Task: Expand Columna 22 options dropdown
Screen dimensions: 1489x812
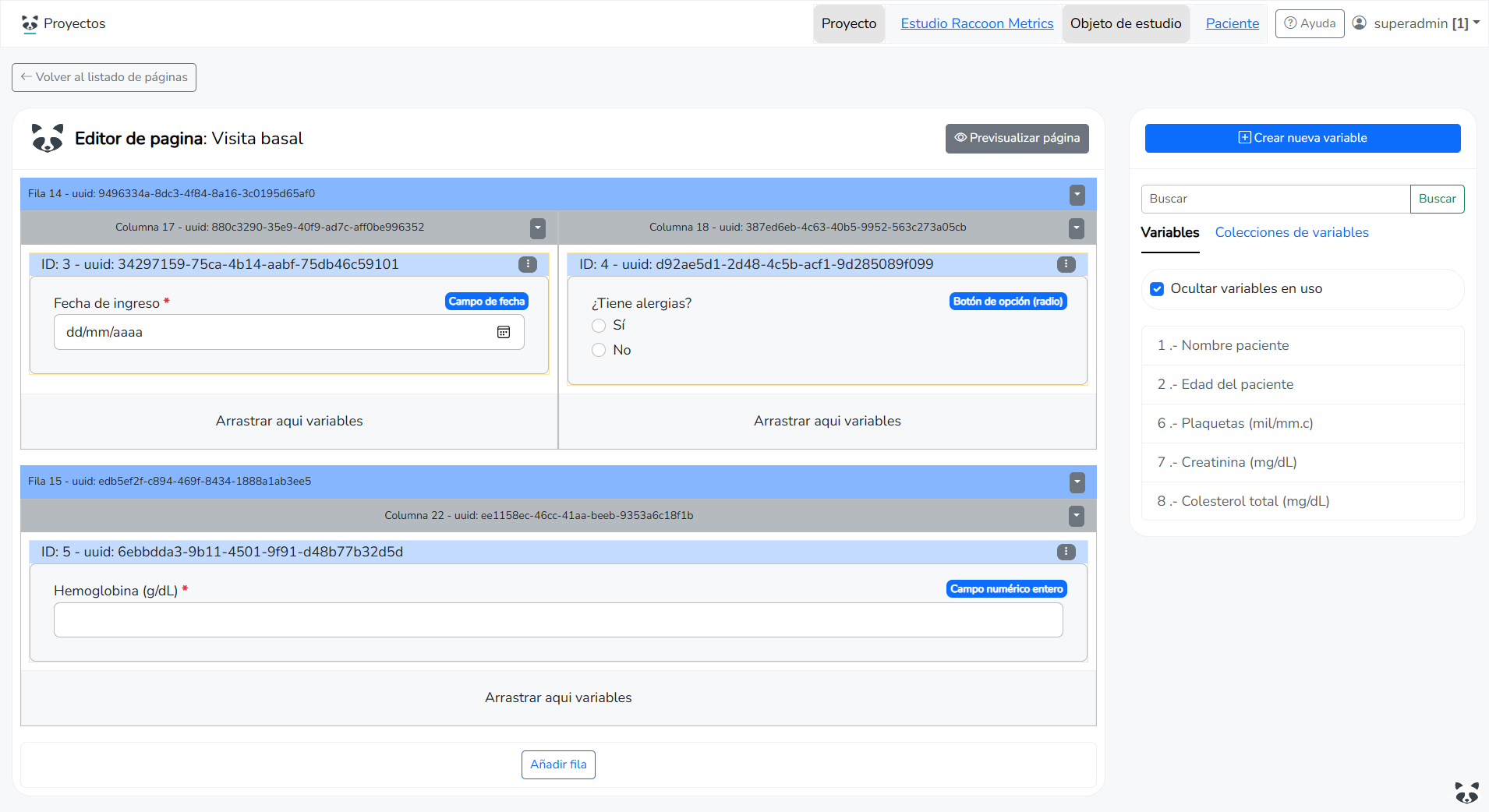Action: coord(1077,516)
